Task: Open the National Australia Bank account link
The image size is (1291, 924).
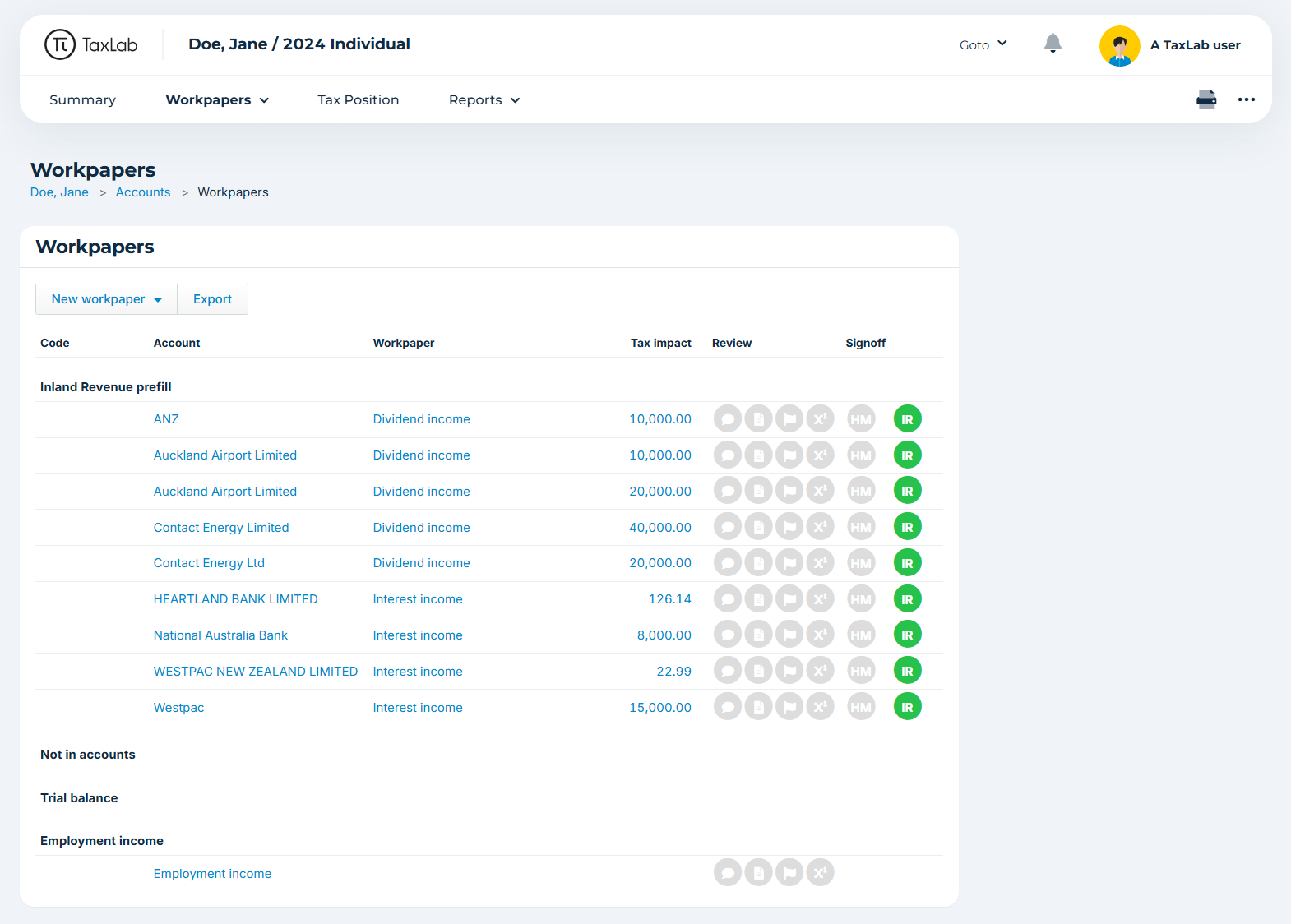Action: 220,635
